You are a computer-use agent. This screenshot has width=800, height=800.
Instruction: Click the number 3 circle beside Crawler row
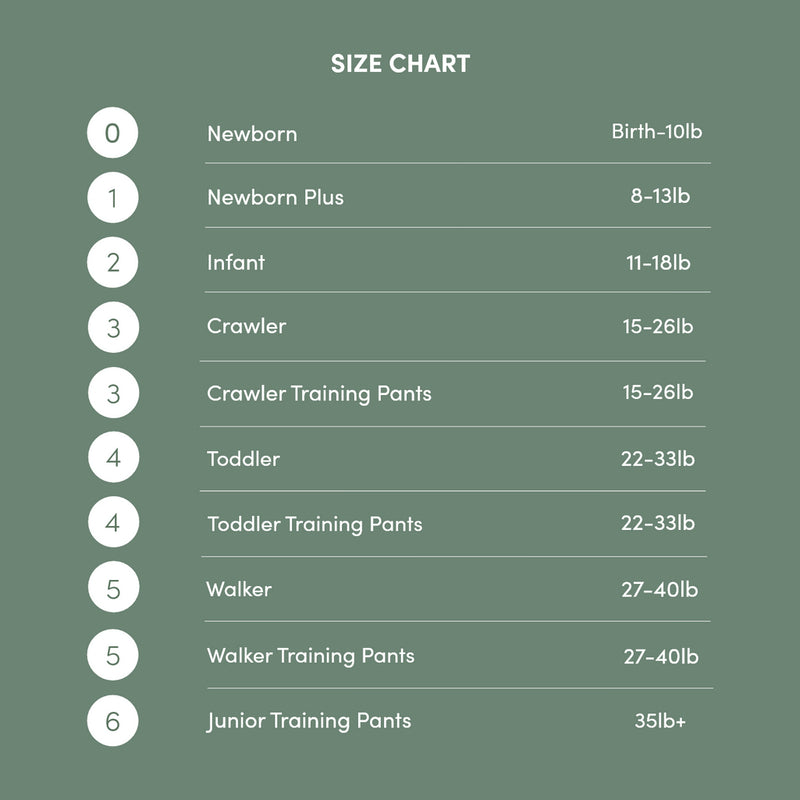112,327
